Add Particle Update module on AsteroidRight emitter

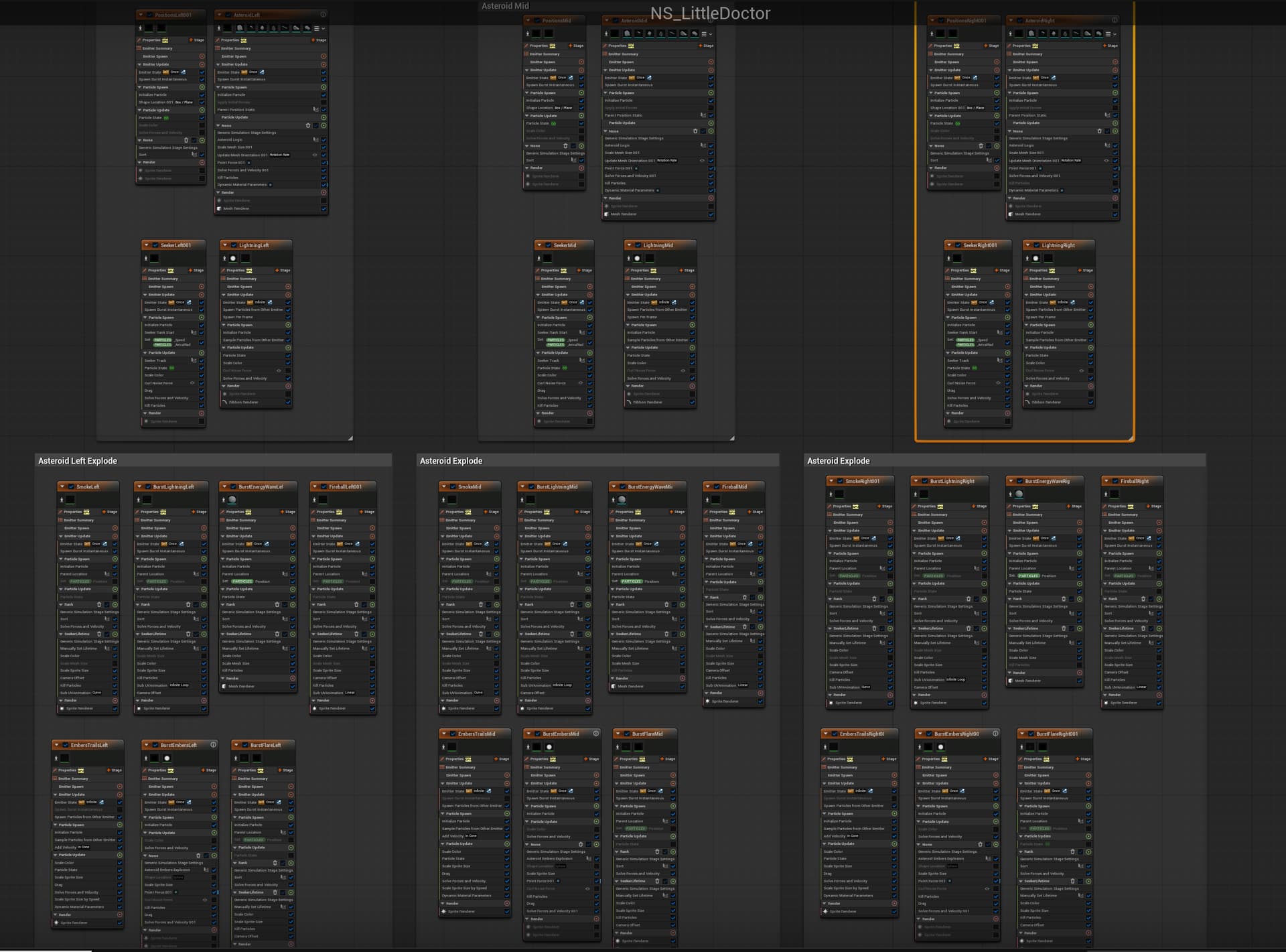point(1115,123)
